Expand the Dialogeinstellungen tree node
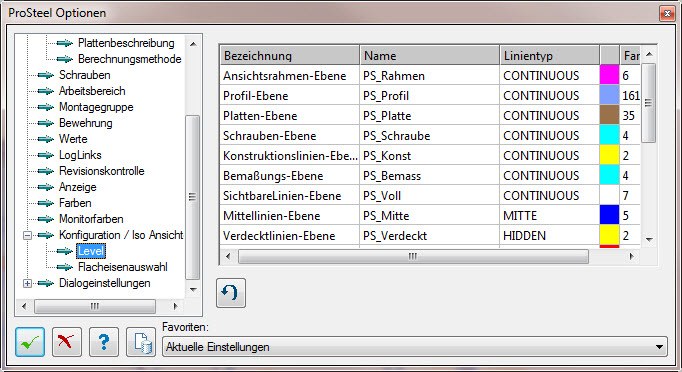 pyautogui.click(x=27, y=283)
